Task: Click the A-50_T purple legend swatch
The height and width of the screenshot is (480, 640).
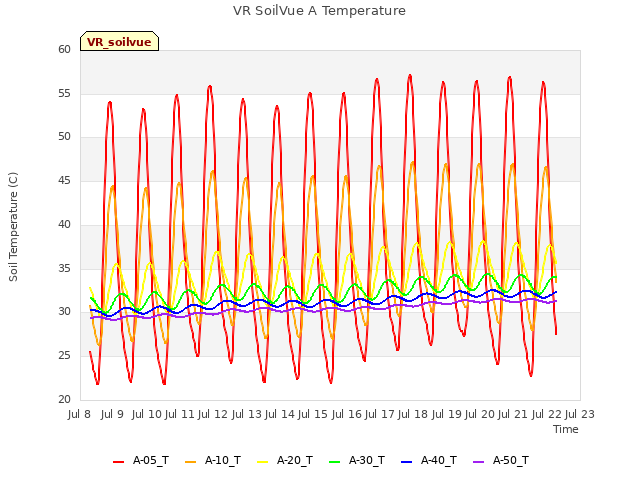Action: click(x=479, y=462)
